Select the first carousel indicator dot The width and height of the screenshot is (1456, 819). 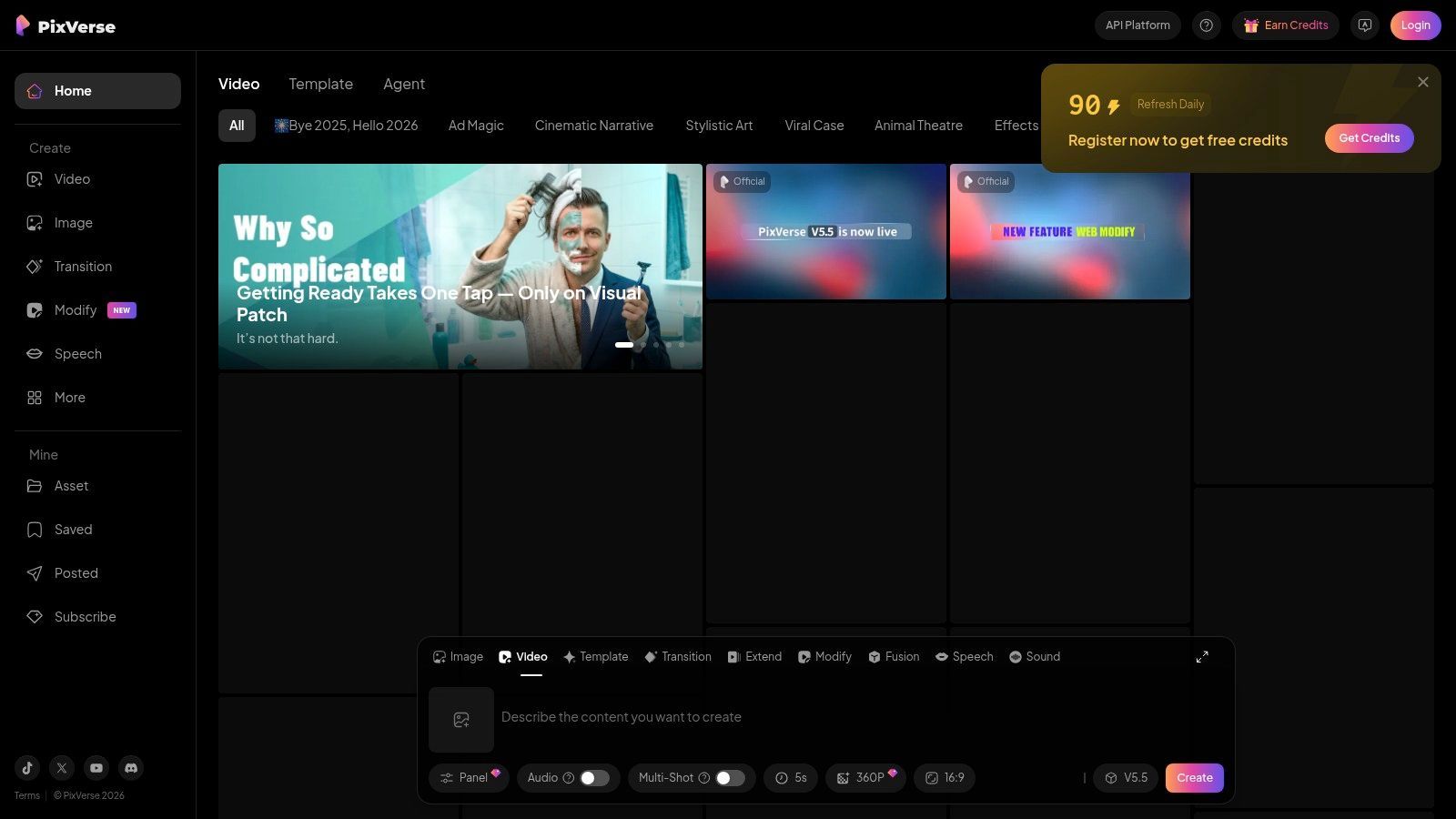[624, 345]
